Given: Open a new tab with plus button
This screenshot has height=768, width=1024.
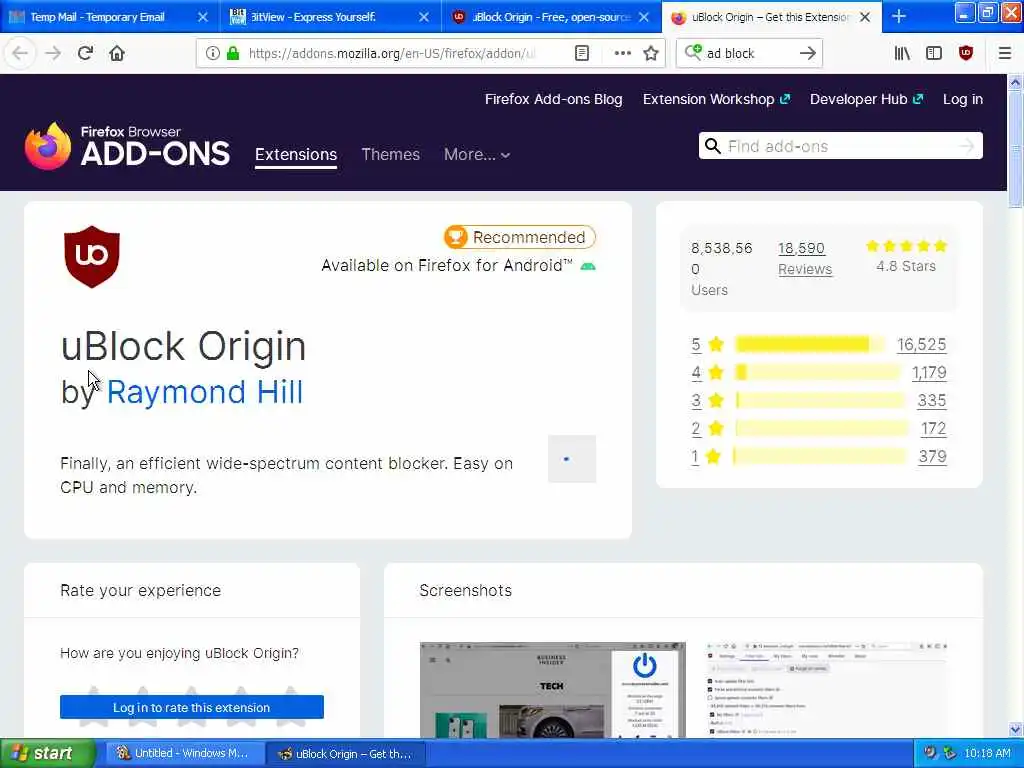Looking at the screenshot, I should point(899,16).
